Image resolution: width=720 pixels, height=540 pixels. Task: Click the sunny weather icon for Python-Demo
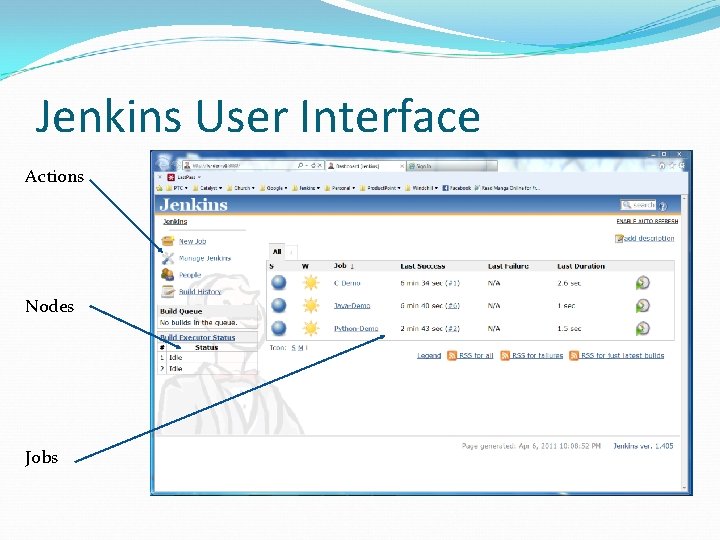click(311, 328)
